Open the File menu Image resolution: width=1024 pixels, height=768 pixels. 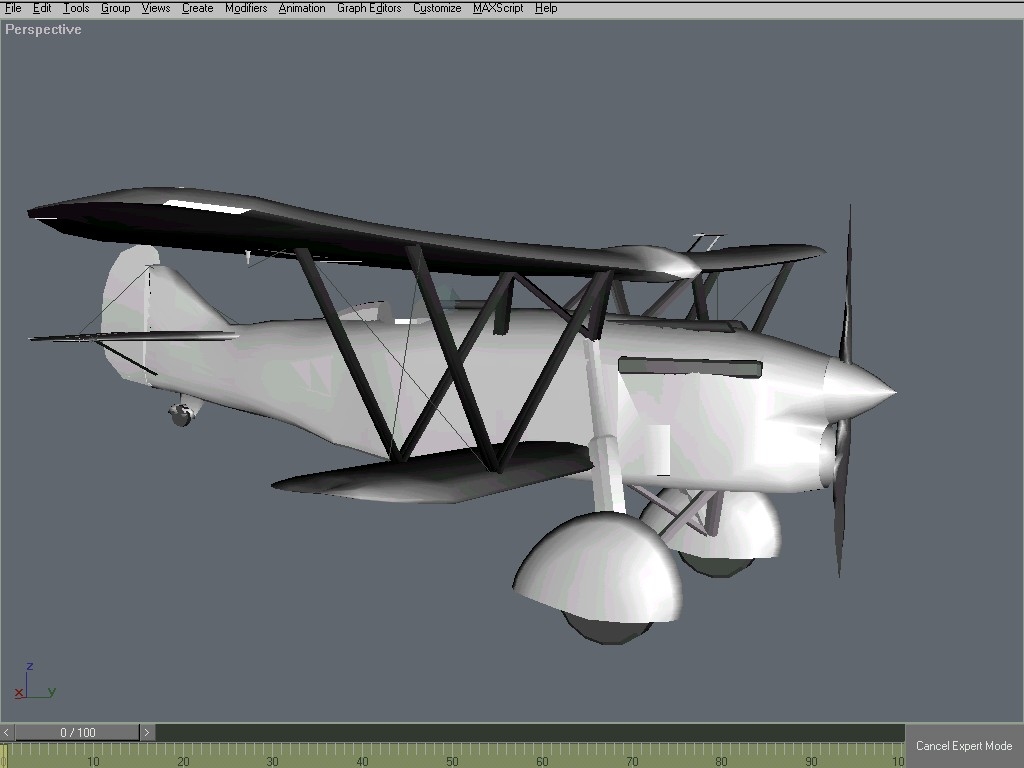click(13, 8)
